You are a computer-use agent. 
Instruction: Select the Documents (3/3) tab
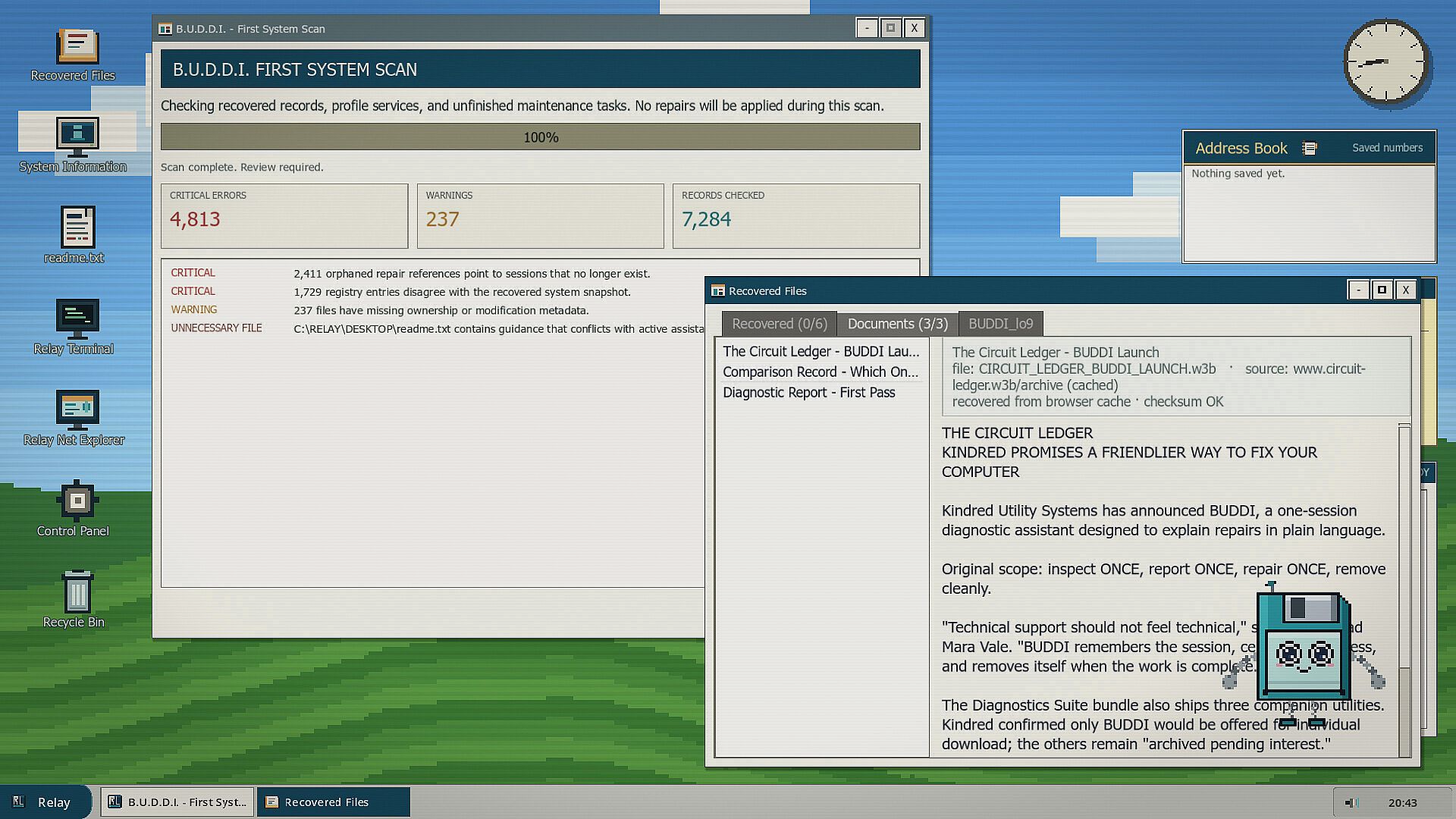(x=898, y=324)
